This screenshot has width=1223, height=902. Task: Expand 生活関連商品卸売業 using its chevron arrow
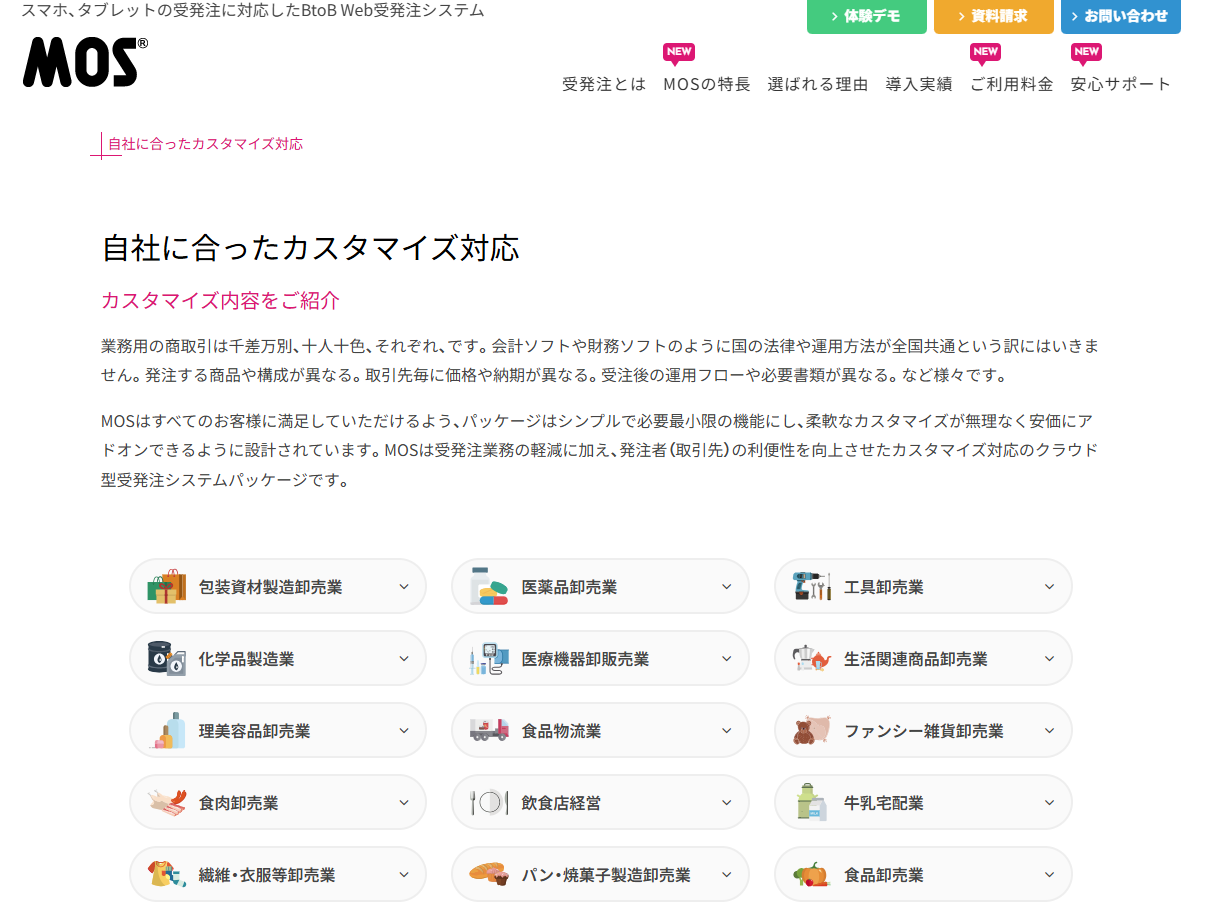[x=1050, y=659]
